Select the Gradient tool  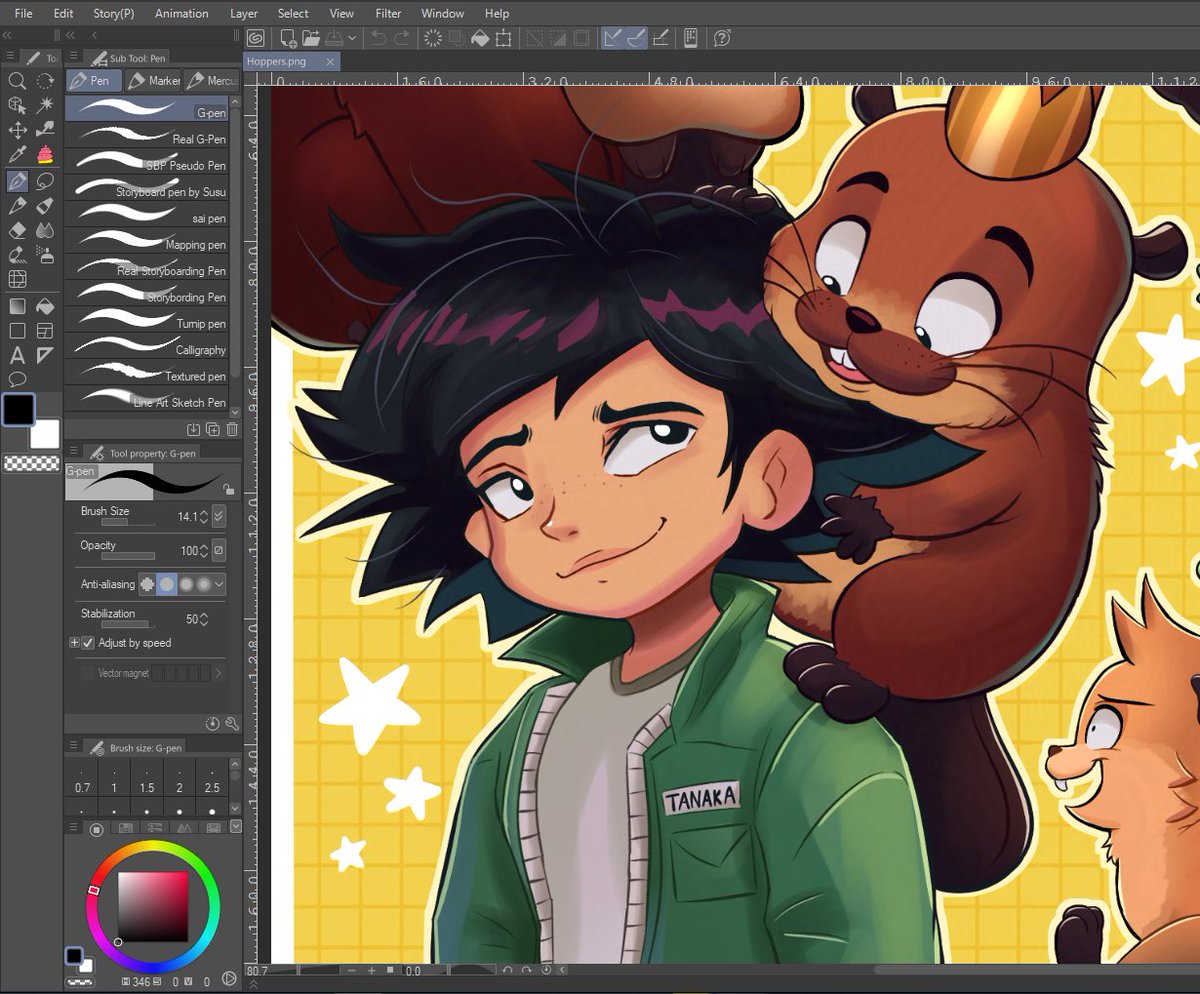17,306
